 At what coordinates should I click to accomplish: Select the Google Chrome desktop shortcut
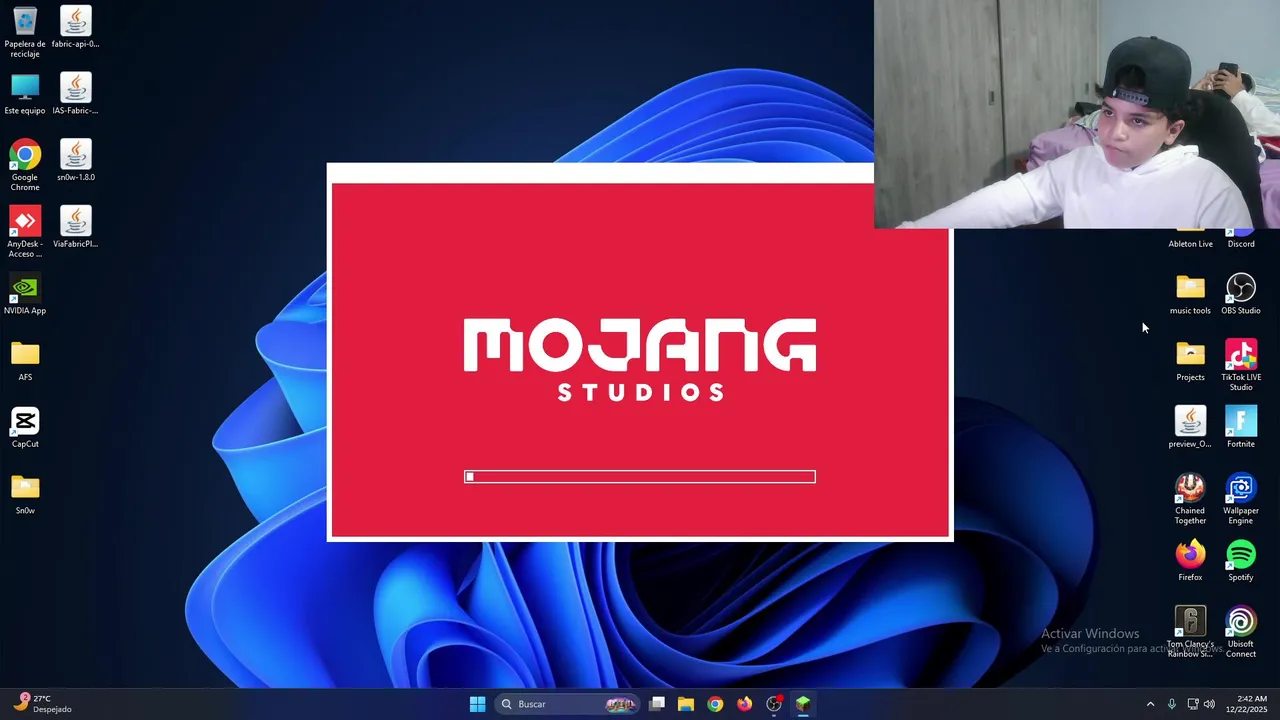coord(25,165)
